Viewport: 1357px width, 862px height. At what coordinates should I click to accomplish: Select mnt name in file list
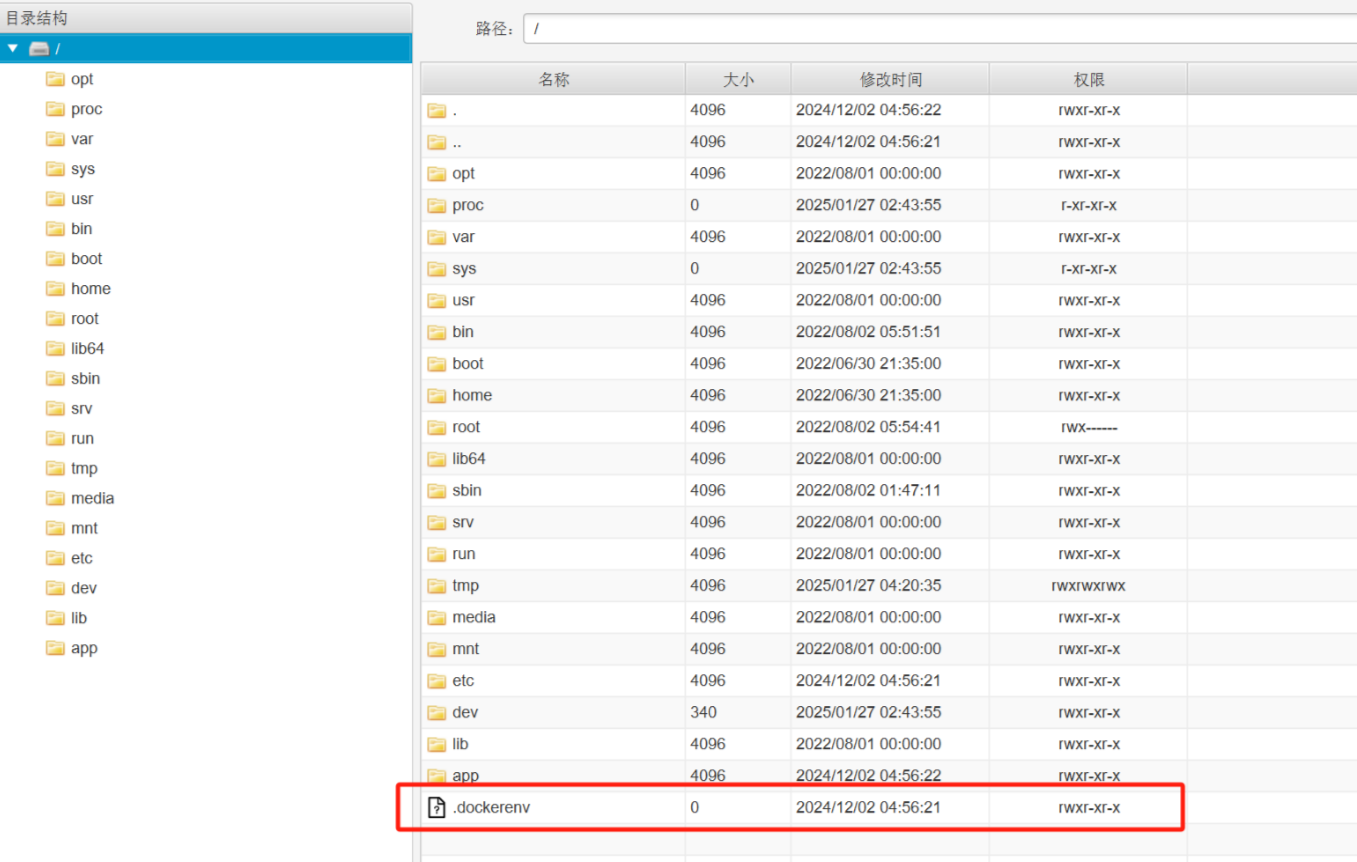click(x=465, y=648)
